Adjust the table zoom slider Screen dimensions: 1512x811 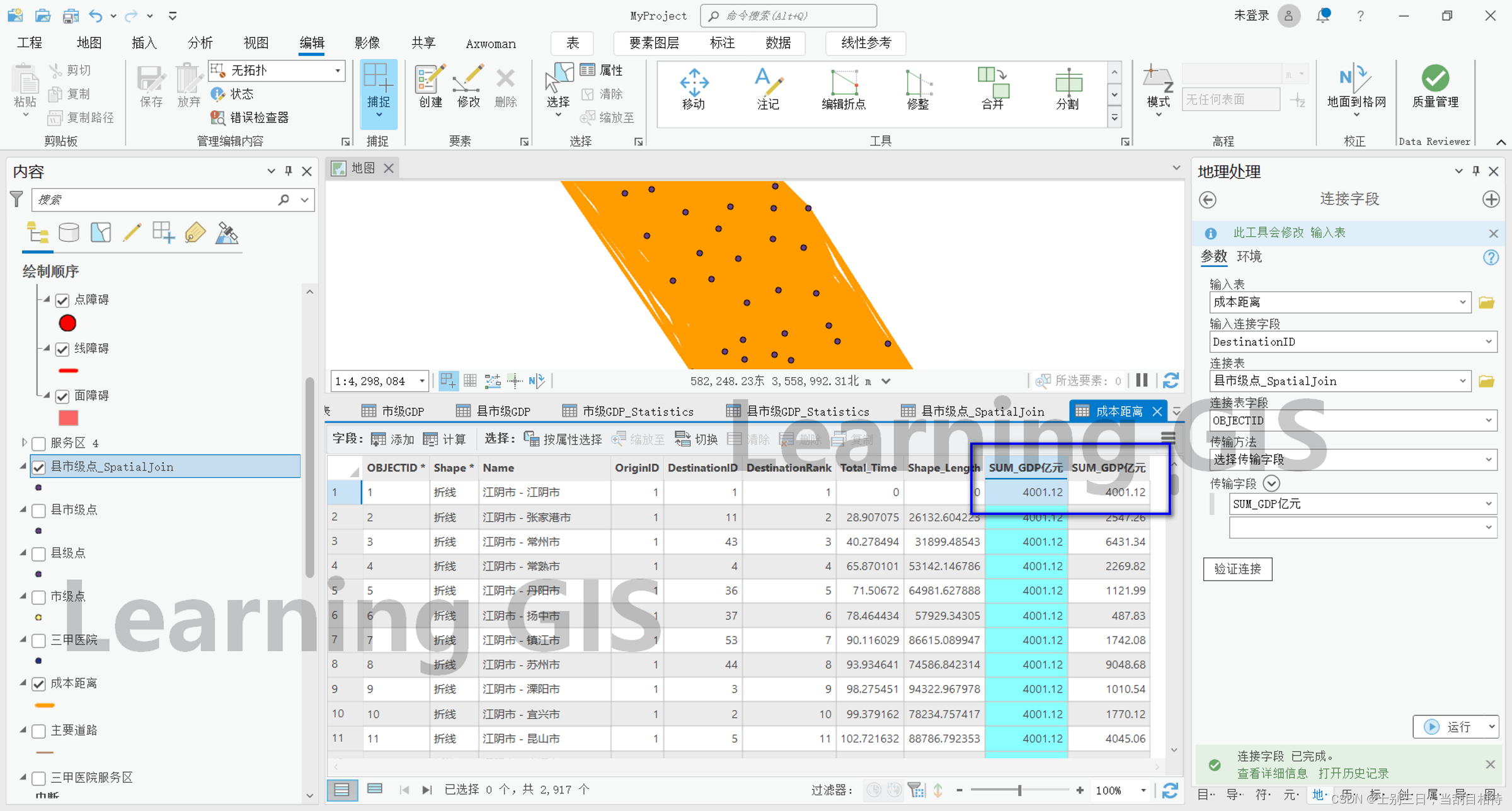1019,790
